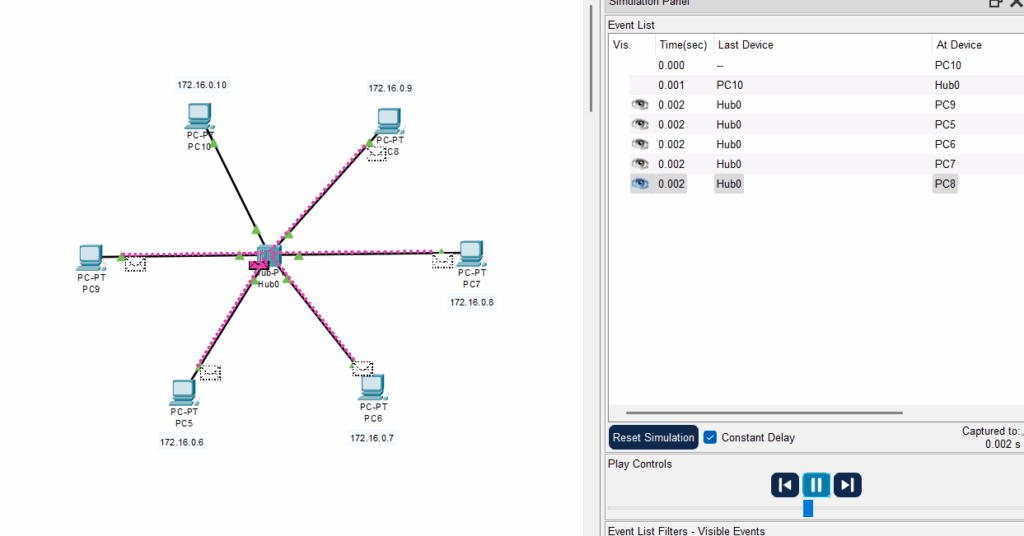
Task: Select the PC10 computer icon
Action: pyautogui.click(x=199, y=117)
